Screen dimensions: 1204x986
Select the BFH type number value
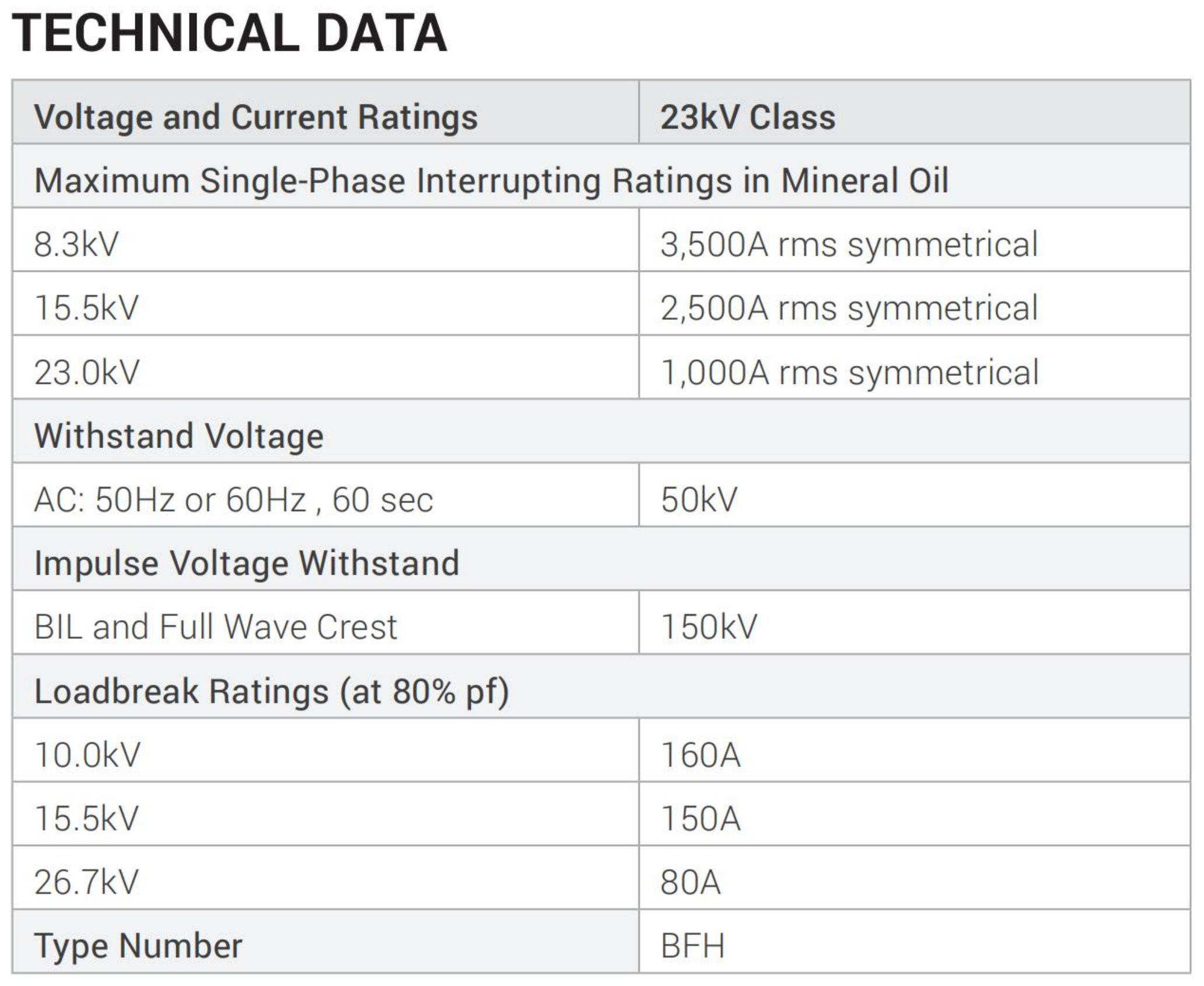click(x=692, y=946)
